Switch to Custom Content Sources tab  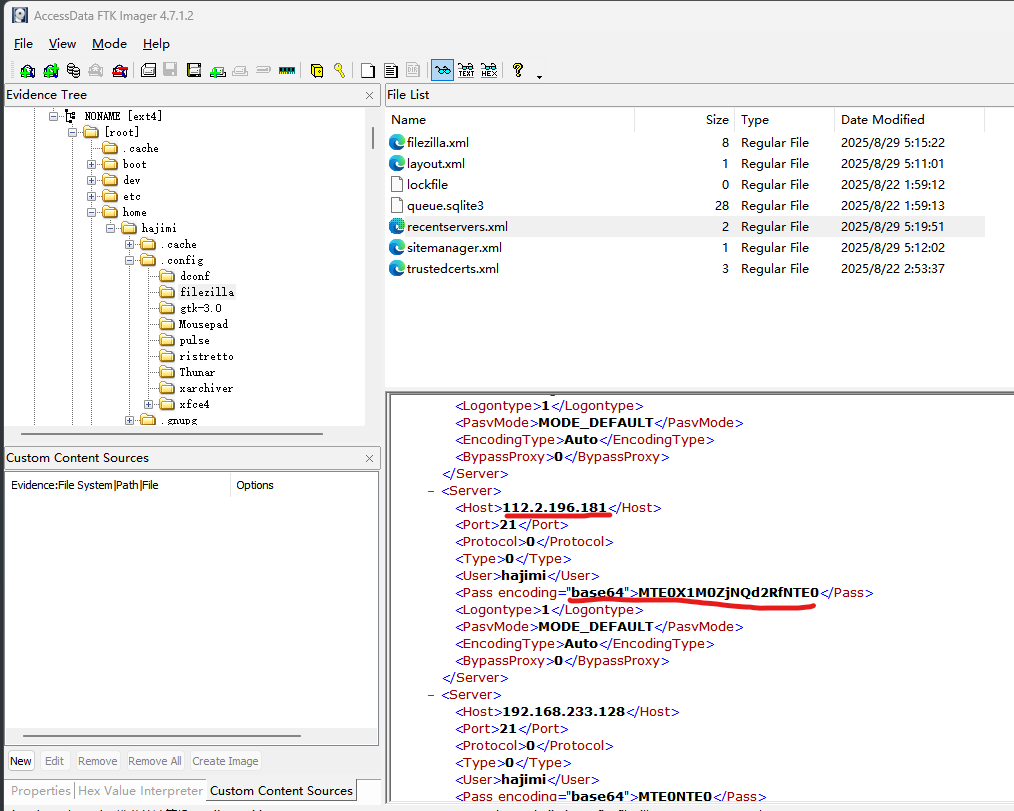281,790
